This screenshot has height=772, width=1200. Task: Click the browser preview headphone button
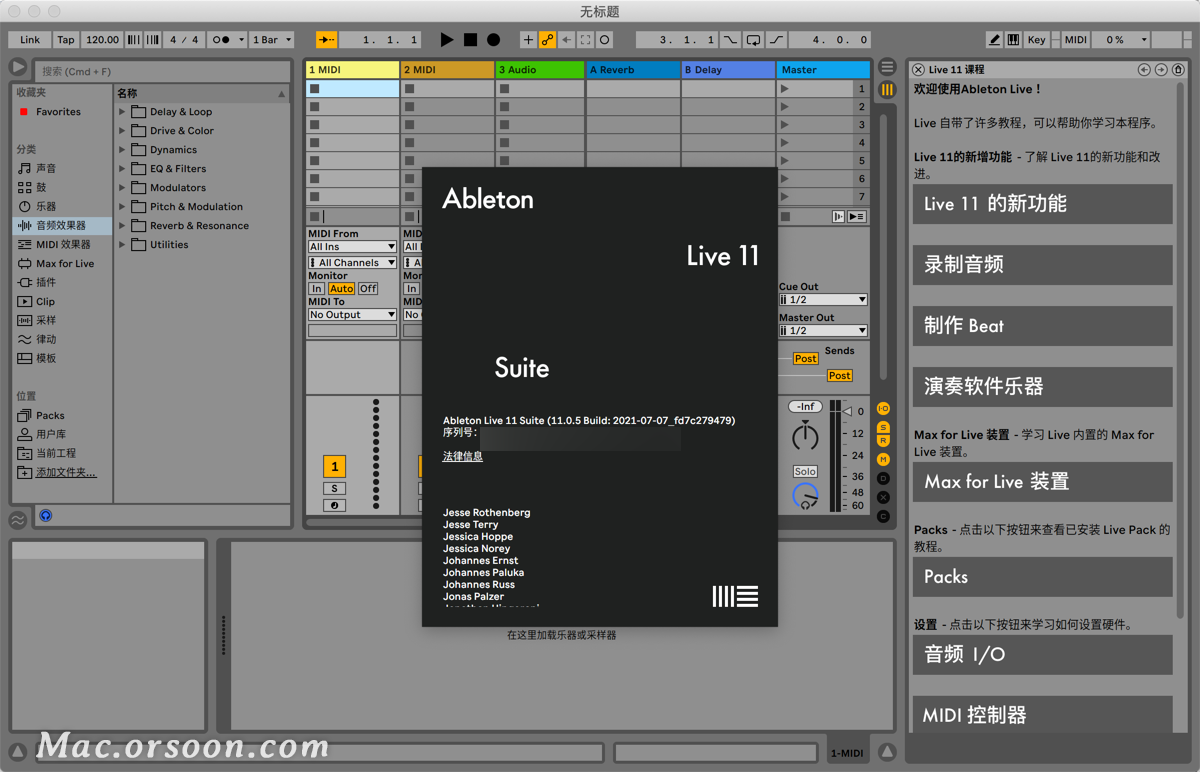pyautogui.click(x=46, y=516)
